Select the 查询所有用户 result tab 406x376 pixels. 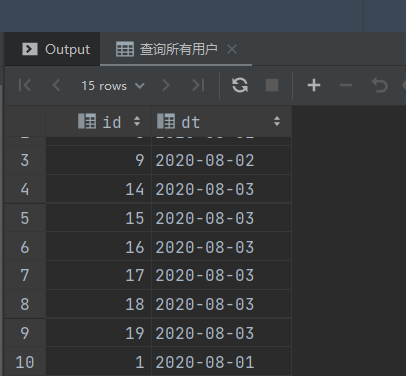176,49
